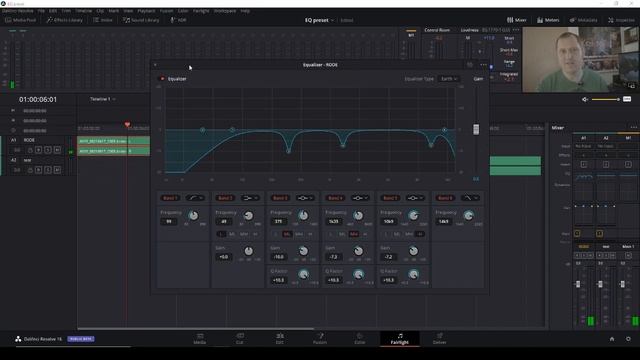The height and width of the screenshot is (360, 640).
Task: Select the ML range on Band 3
Action: [x=287, y=234]
